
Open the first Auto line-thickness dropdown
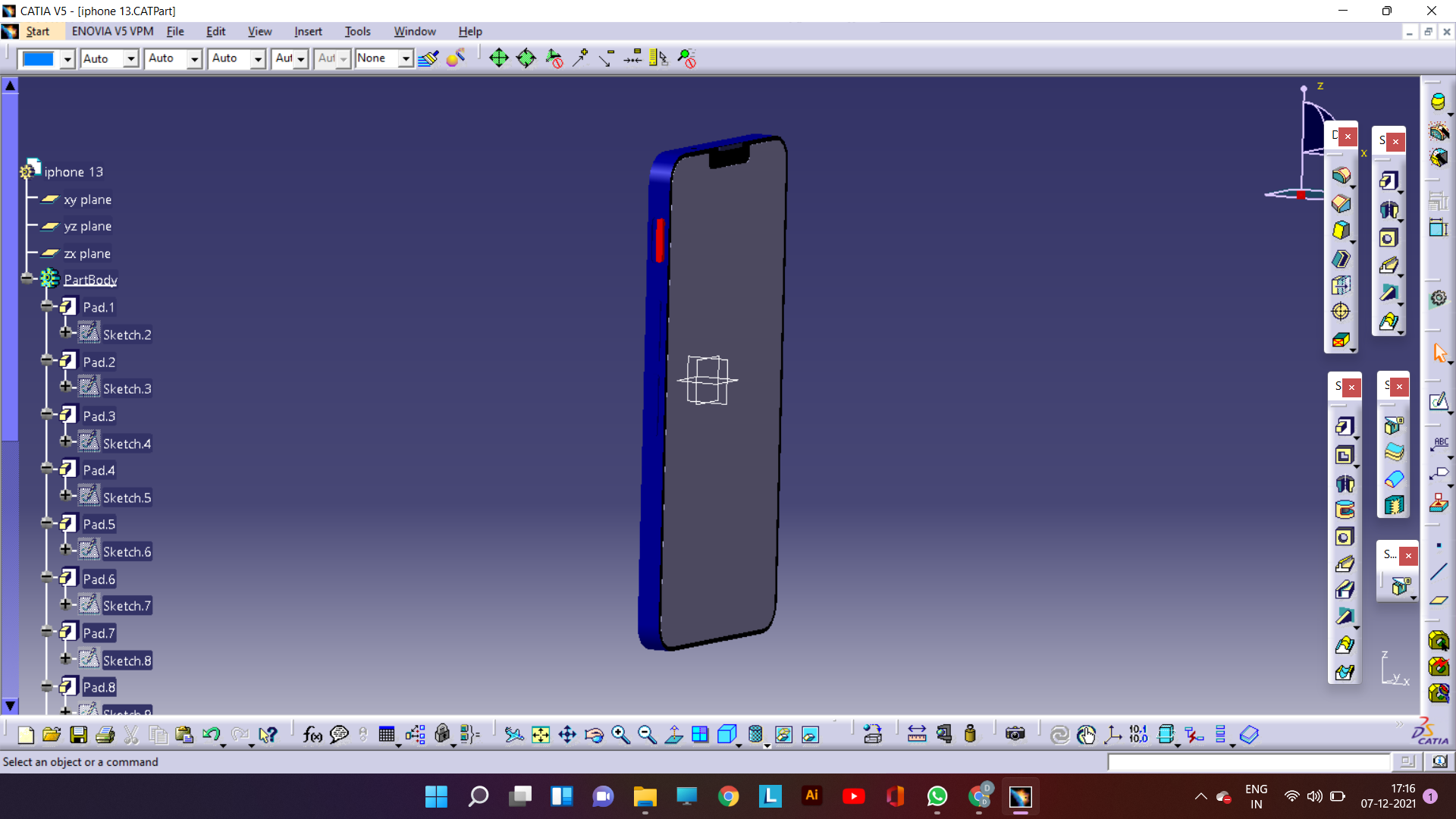pos(131,58)
